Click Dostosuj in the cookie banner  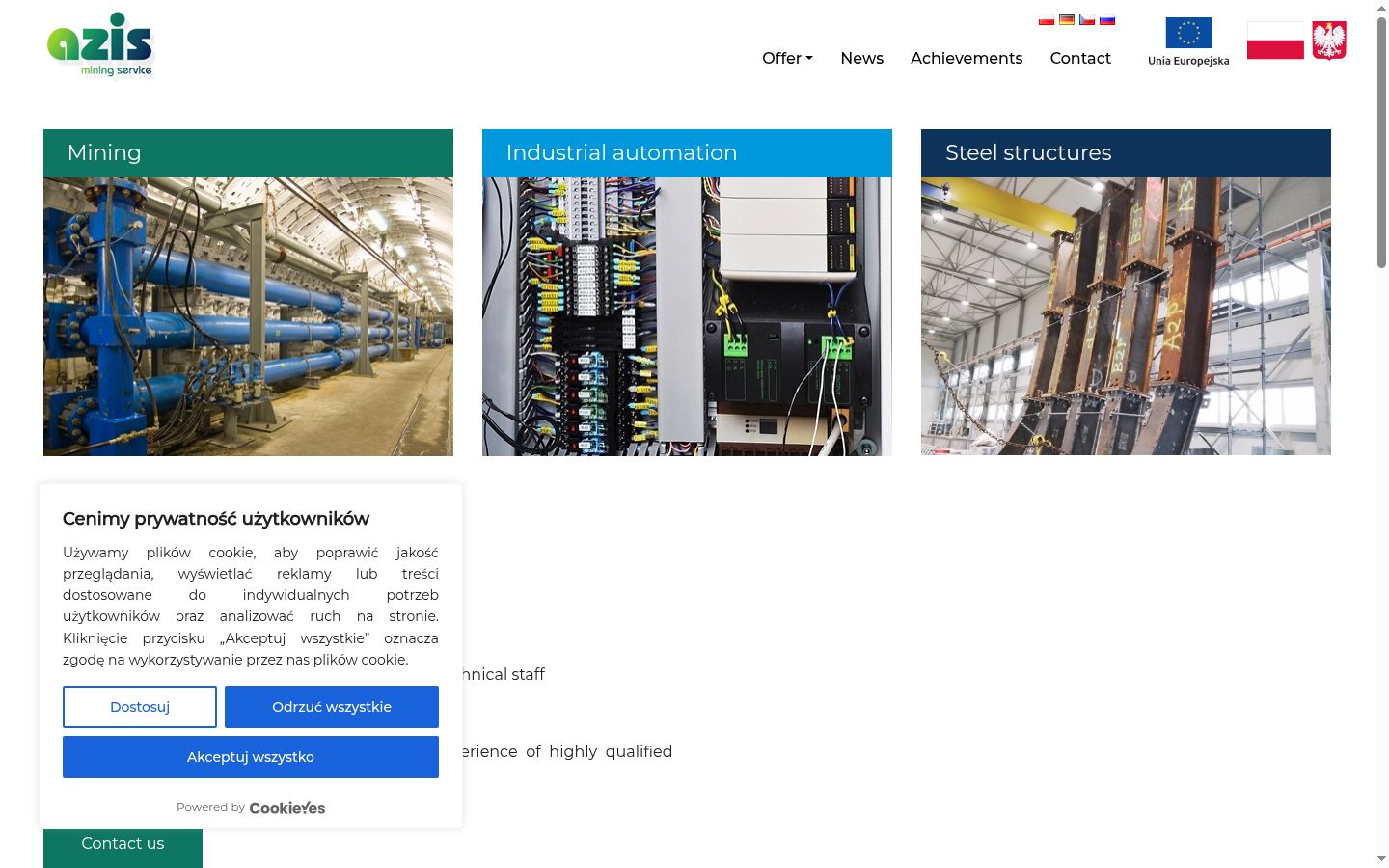pos(140,707)
